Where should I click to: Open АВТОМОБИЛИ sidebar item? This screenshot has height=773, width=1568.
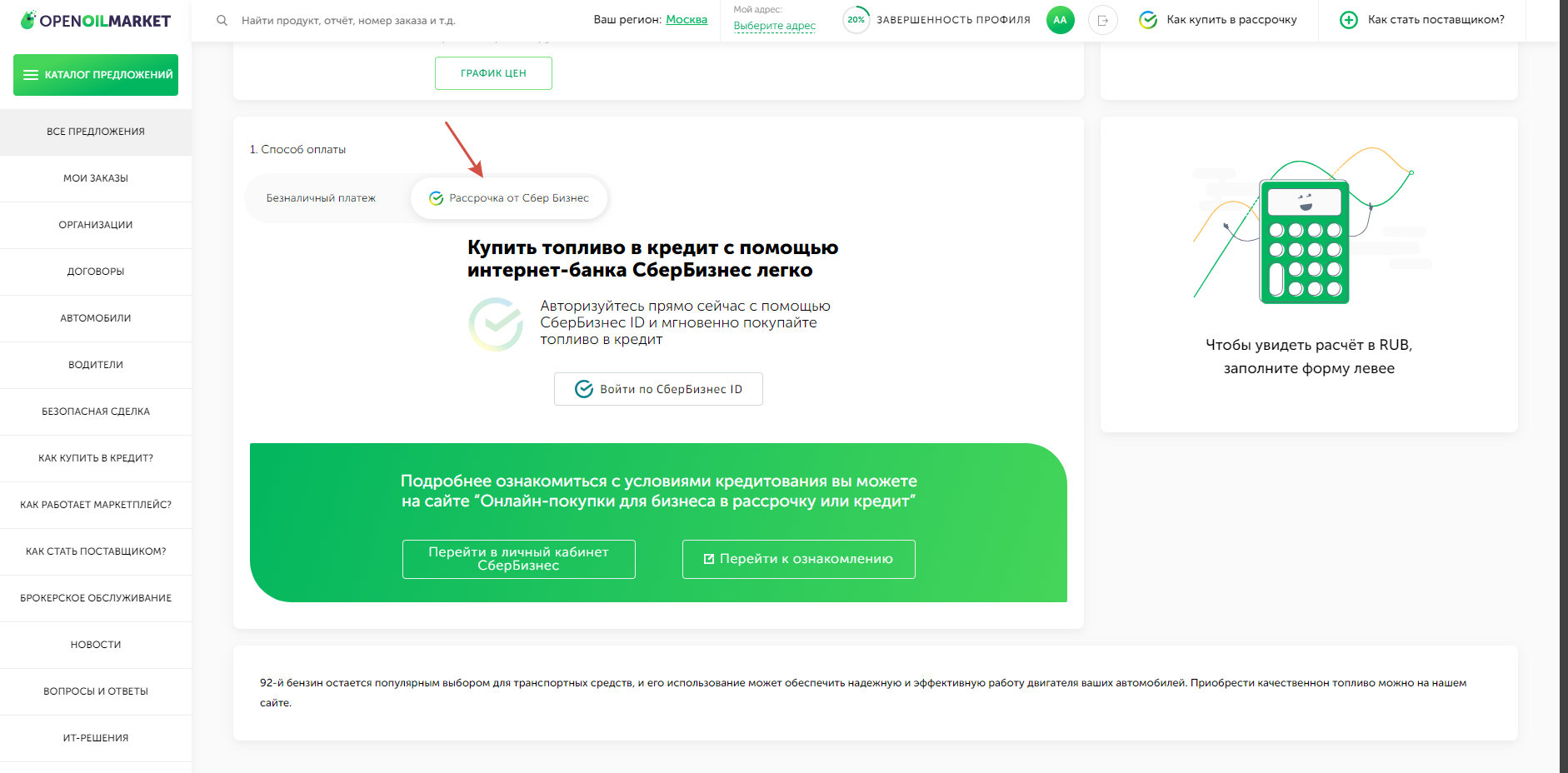point(96,318)
